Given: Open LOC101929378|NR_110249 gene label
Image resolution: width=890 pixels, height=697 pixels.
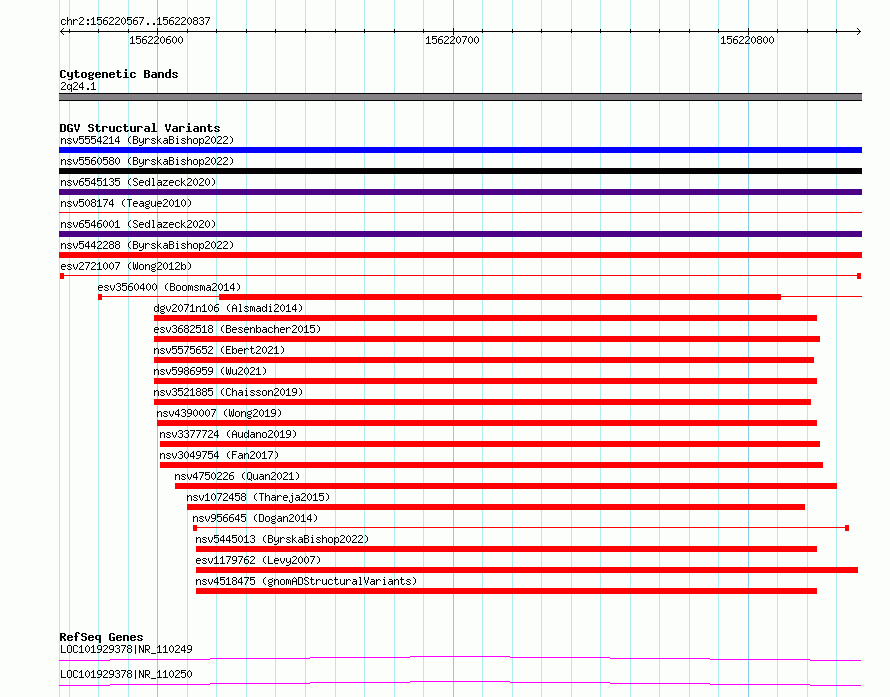Looking at the screenshot, I should 126,649.
